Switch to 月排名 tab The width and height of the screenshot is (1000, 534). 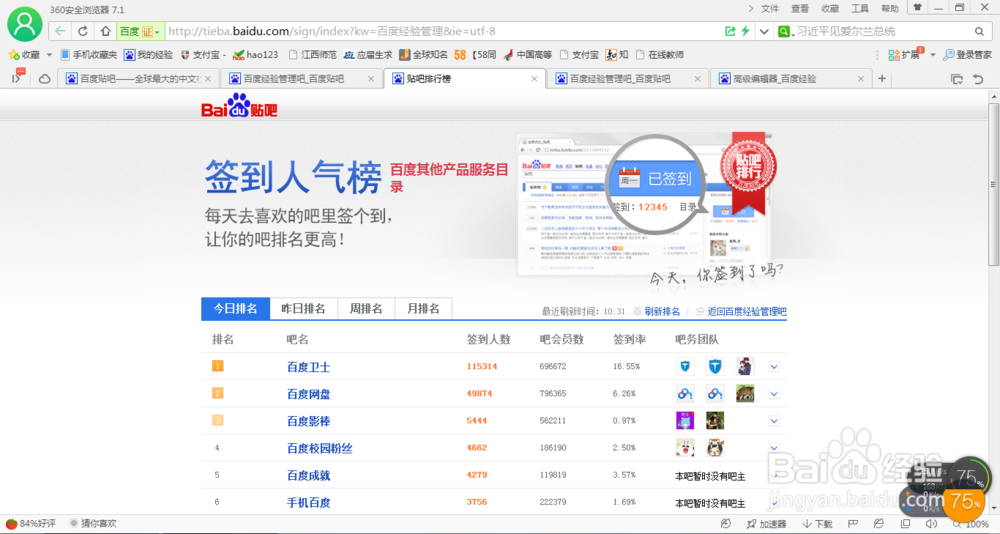[x=423, y=309]
